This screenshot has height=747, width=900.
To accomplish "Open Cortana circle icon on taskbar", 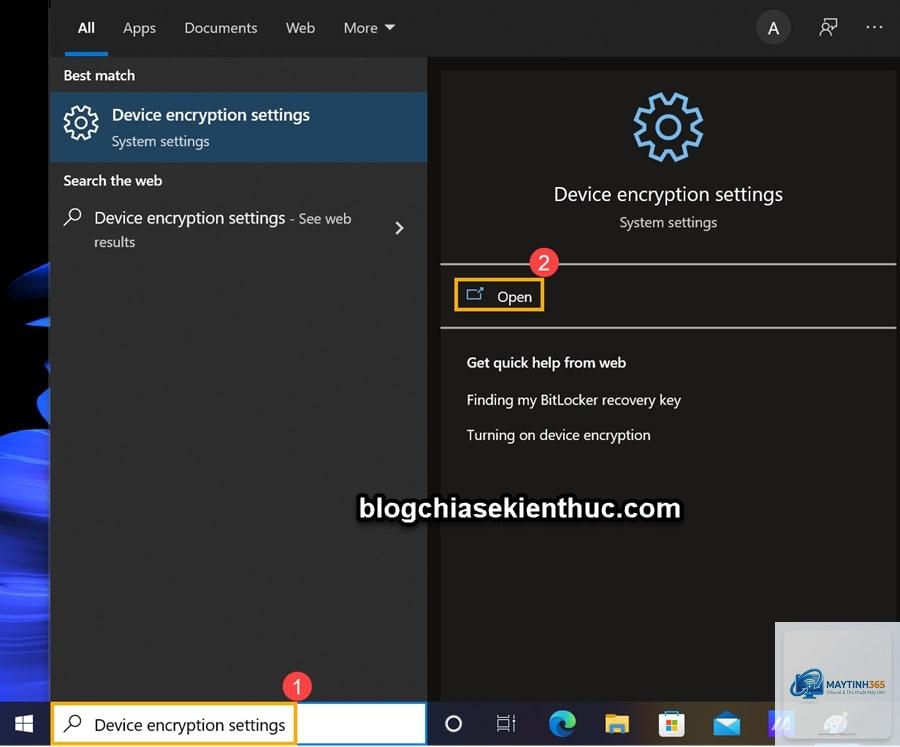I will (x=453, y=724).
